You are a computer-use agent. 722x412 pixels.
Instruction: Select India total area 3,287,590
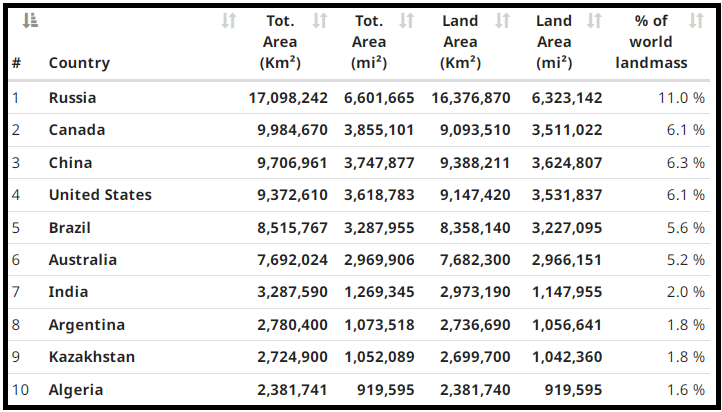pos(292,292)
